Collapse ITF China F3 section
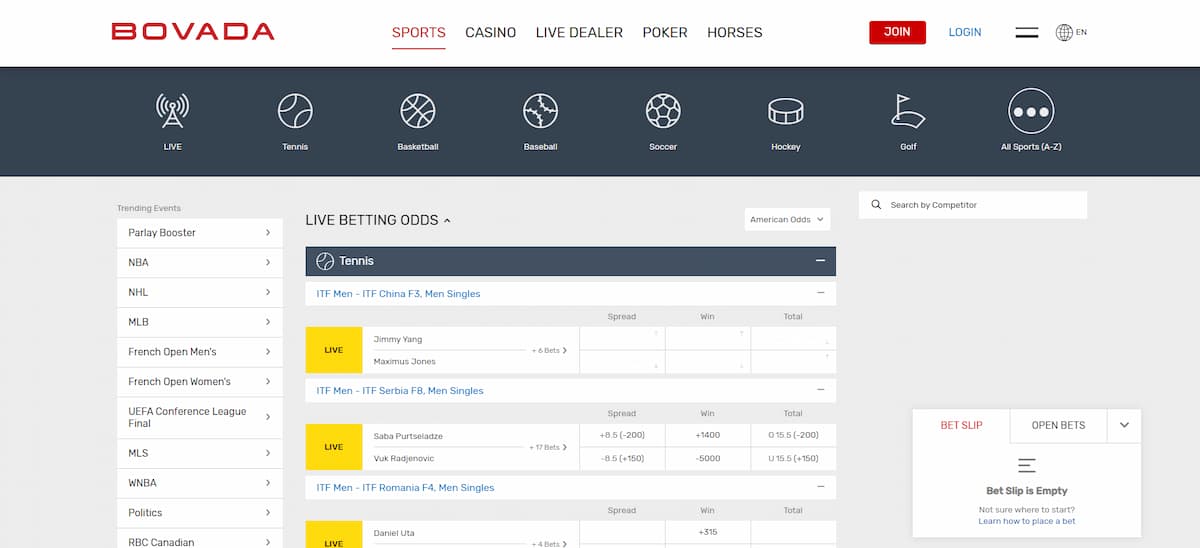 point(820,293)
